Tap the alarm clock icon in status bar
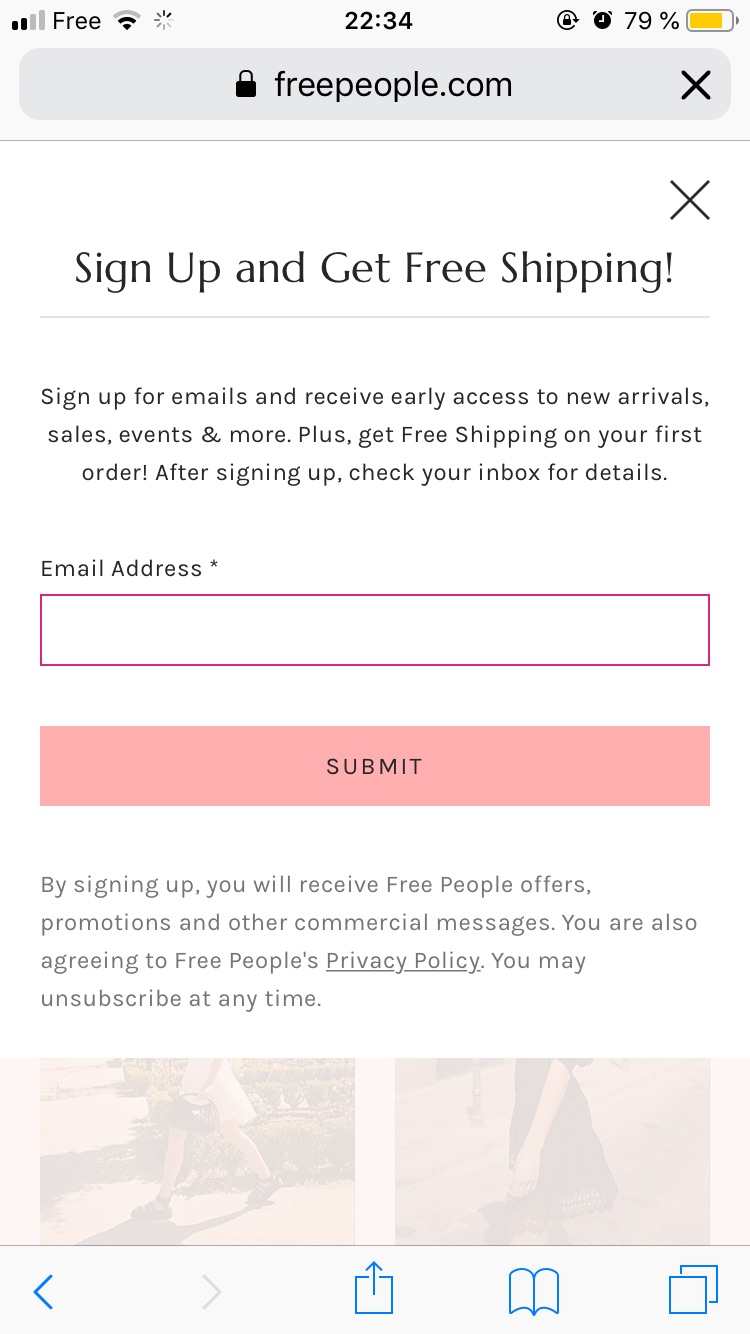The image size is (750, 1334). pos(601,20)
